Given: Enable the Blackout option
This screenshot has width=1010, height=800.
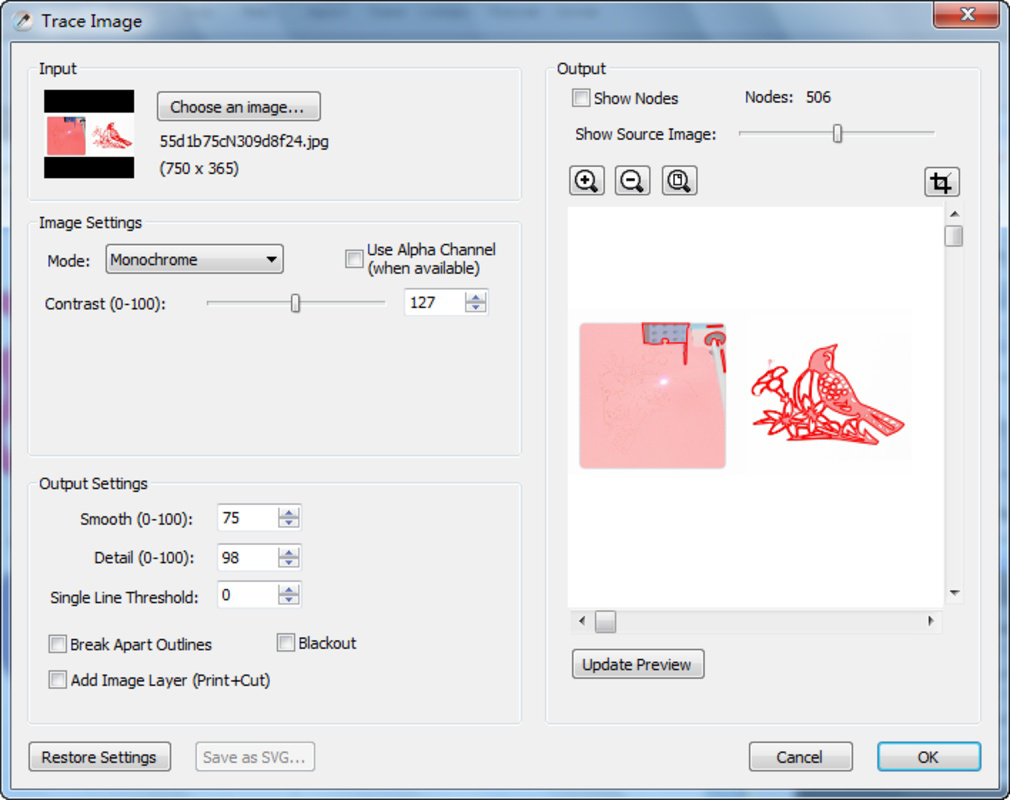Looking at the screenshot, I should 286,643.
